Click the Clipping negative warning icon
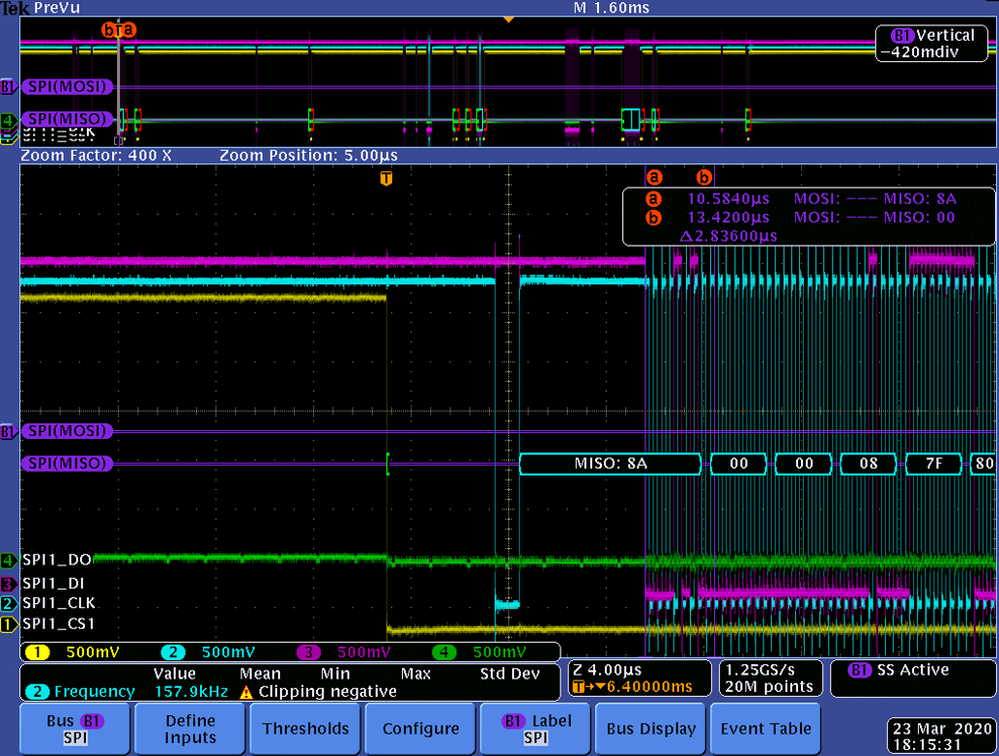 pos(245,691)
